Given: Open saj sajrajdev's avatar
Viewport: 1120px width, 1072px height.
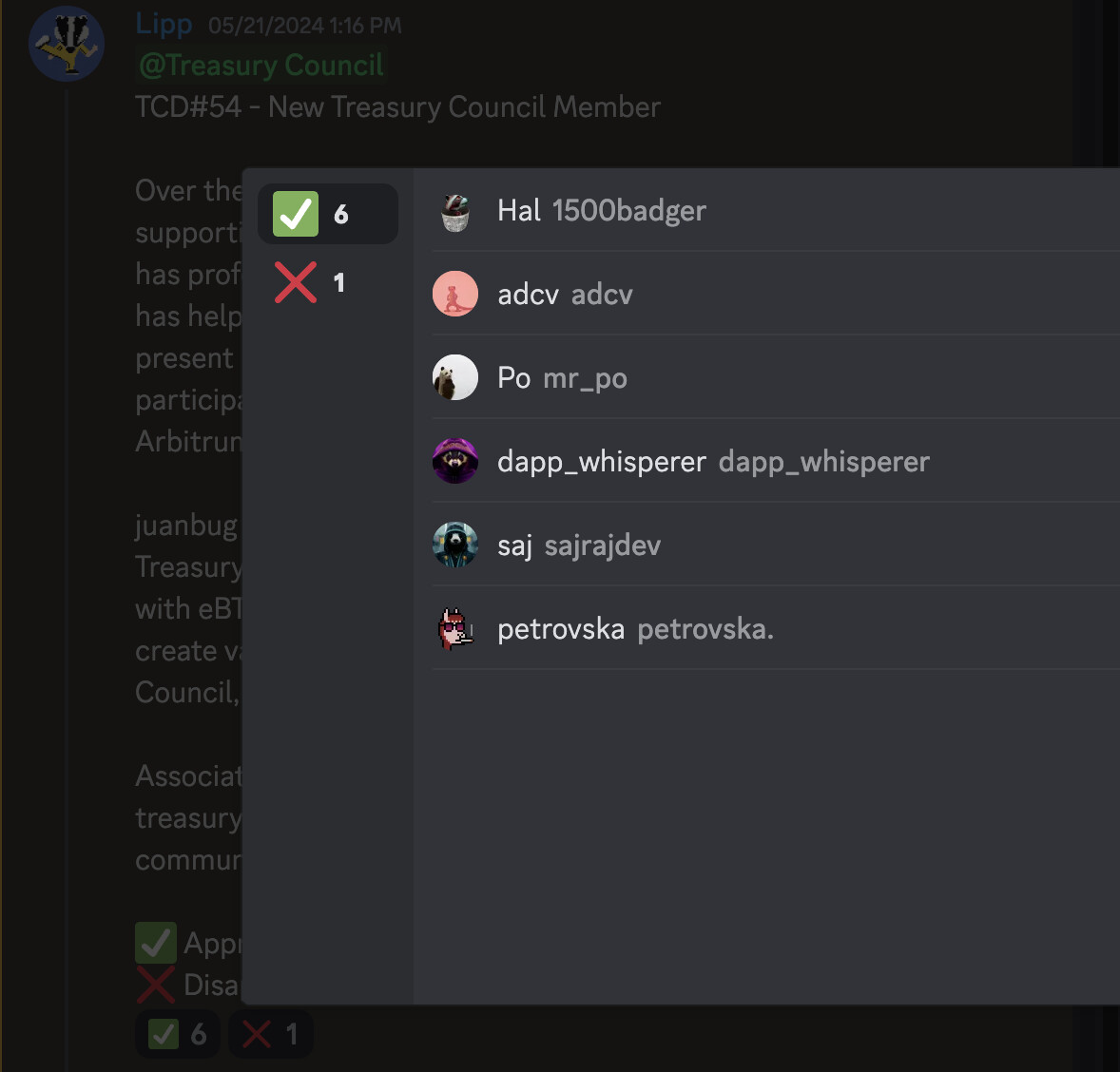Looking at the screenshot, I should pos(455,545).
